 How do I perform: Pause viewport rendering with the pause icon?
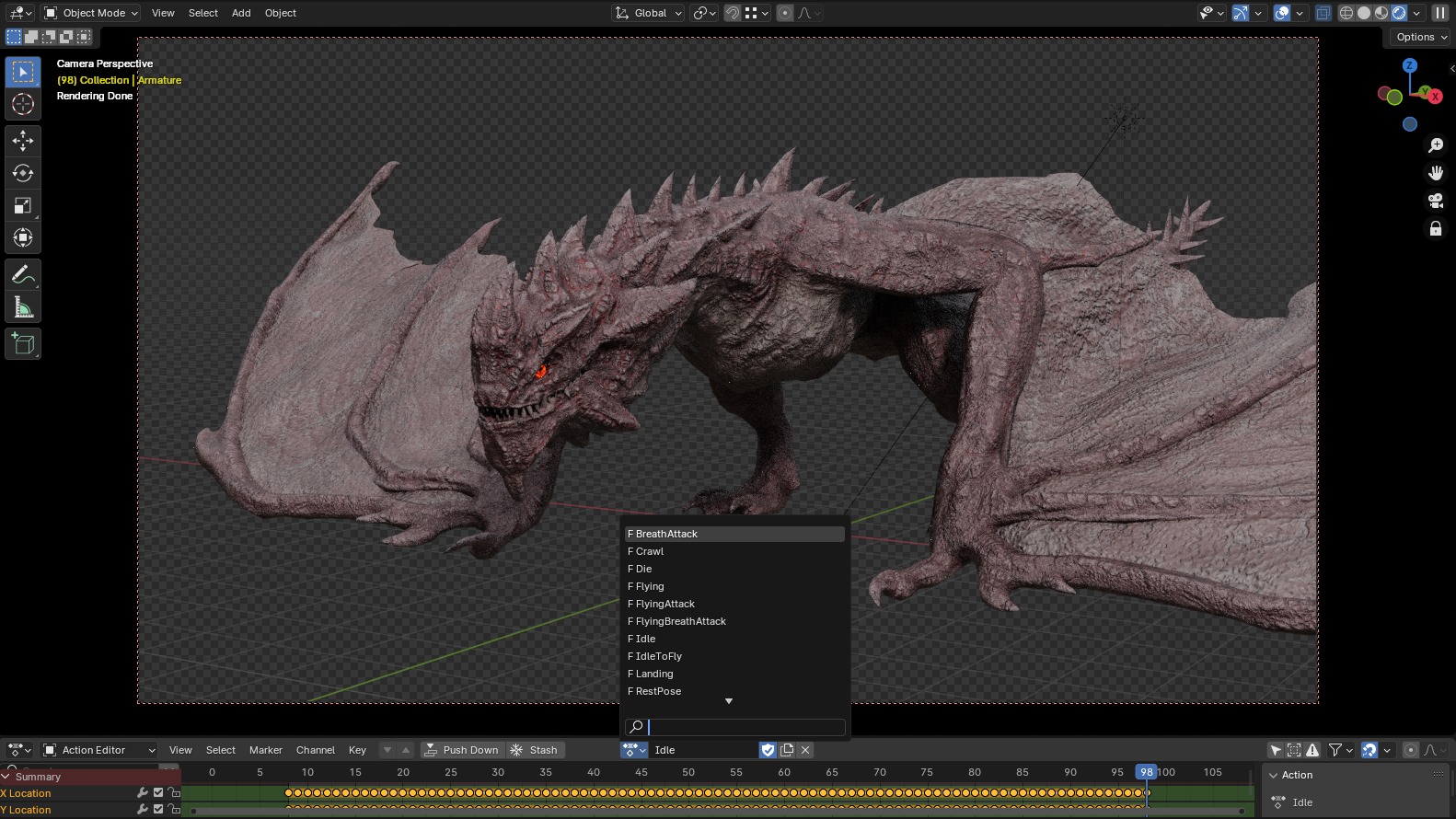click(x=1440, y=13)
